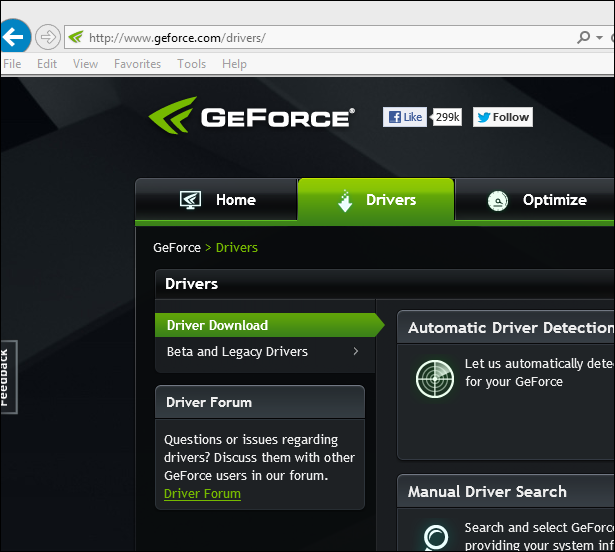Go back with the browser Back arrow

tap(15, 36)
